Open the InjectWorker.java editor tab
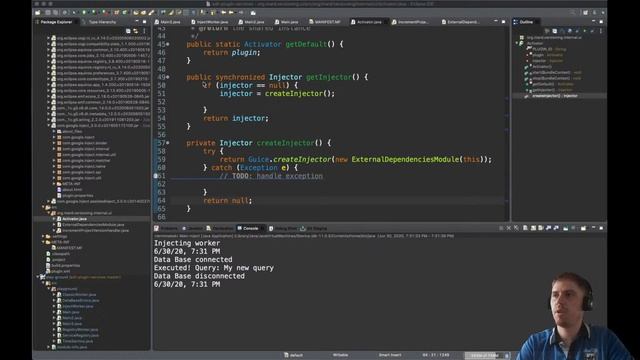This screenshot has width=640, height=360. 209,22
